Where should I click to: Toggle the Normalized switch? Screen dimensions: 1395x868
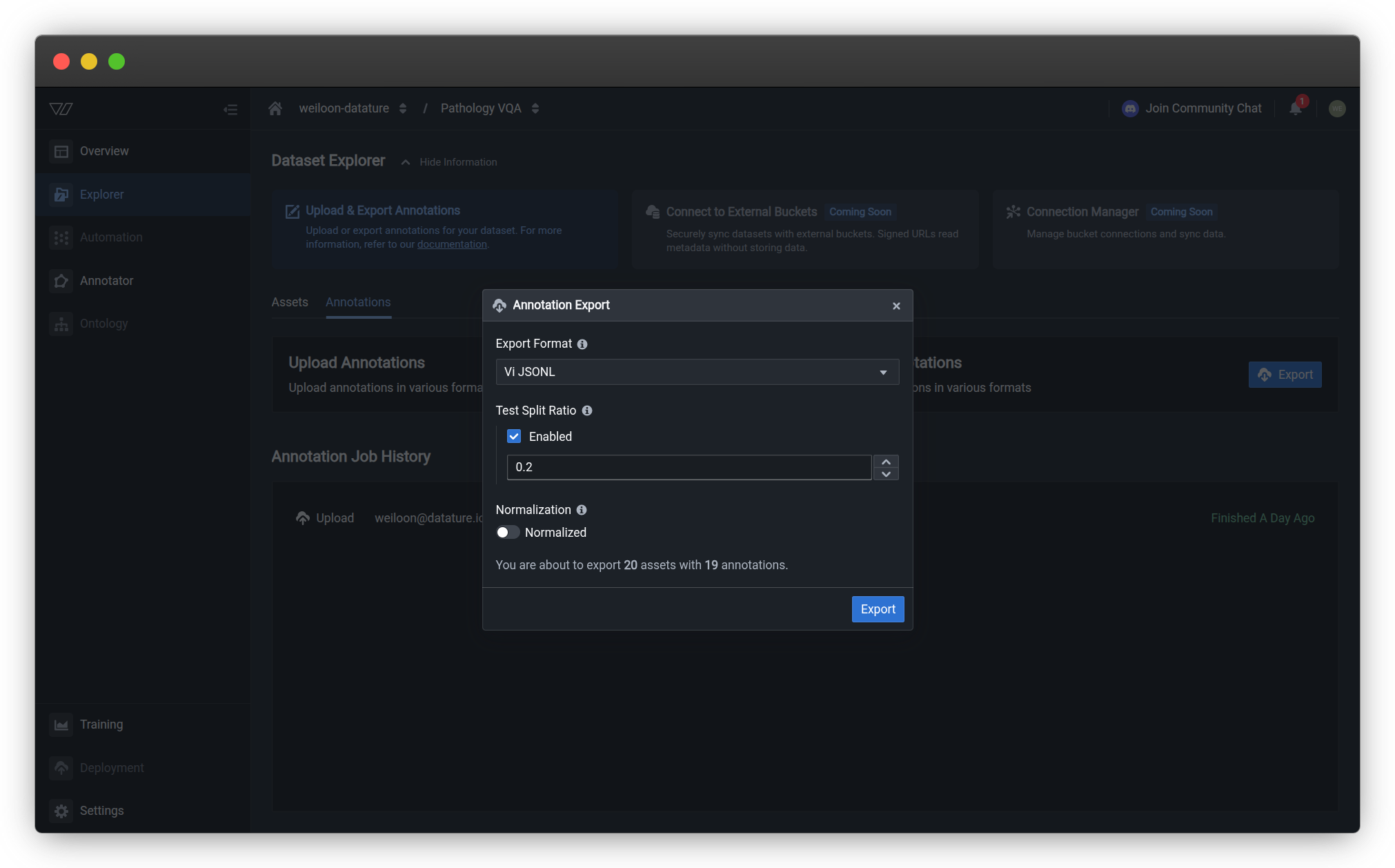pos(508,532)
